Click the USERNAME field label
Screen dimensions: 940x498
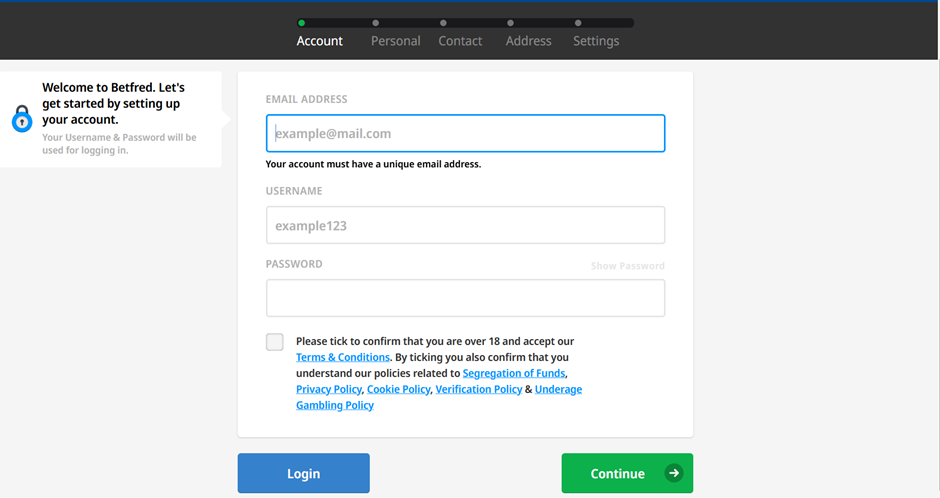pos(294,191)
